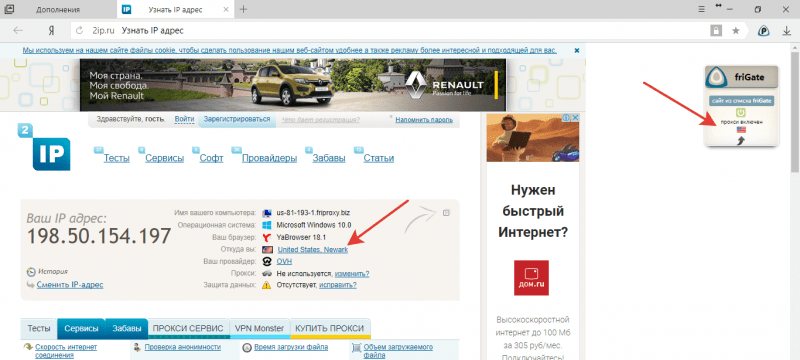Bookmark page with the star icon
The height and width of the screenshot is (360, 800).
[736, 31]
